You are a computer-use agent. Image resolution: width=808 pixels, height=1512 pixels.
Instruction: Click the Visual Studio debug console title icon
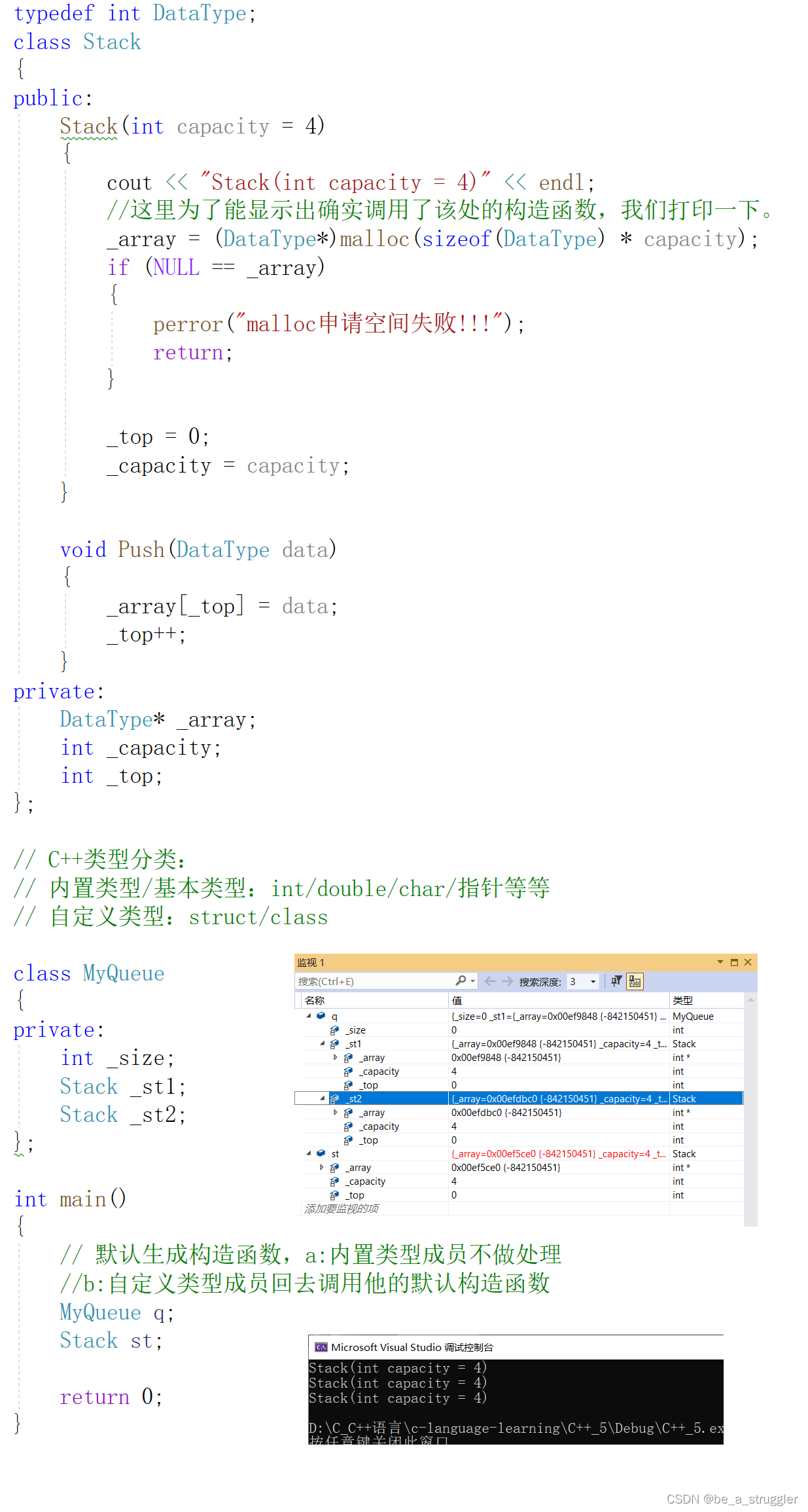coord(321,1347)
